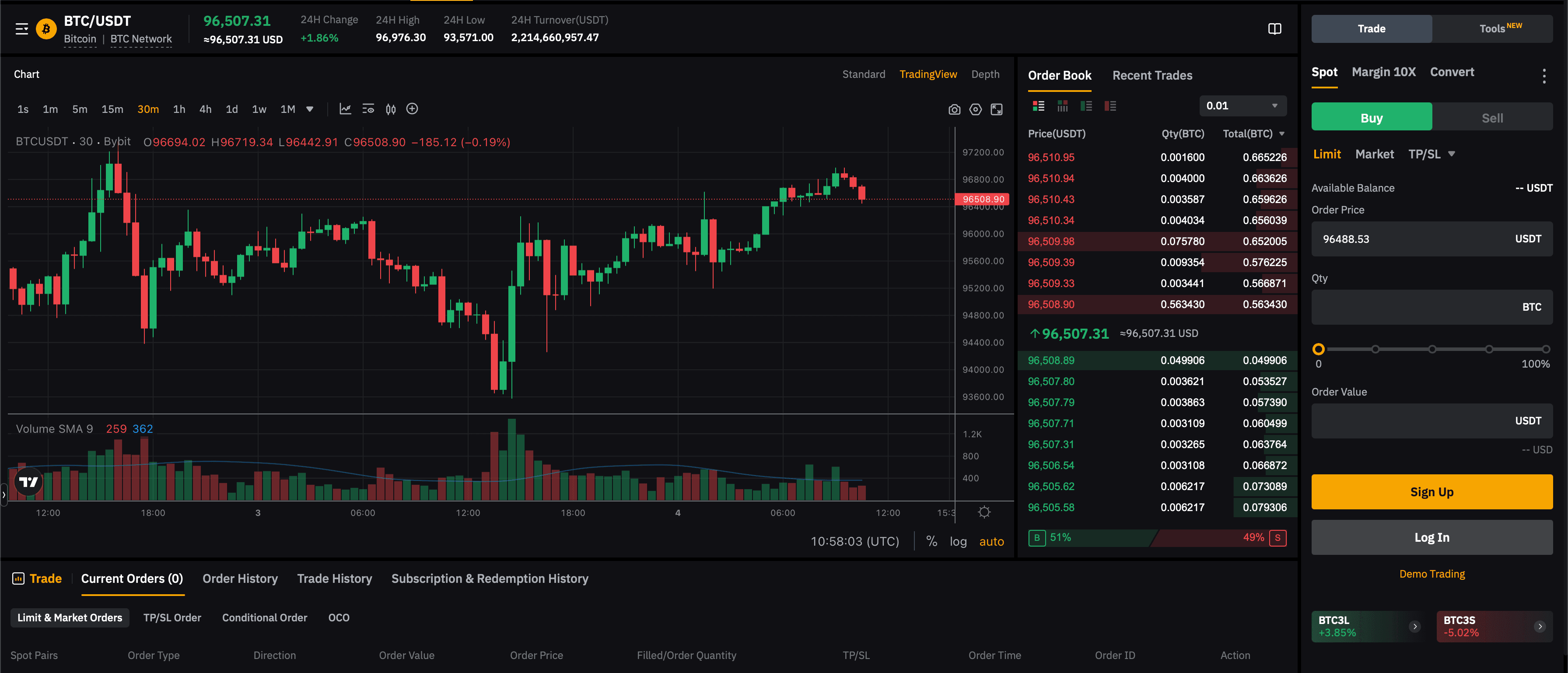Open the chart indicators icon

[345, 109]
